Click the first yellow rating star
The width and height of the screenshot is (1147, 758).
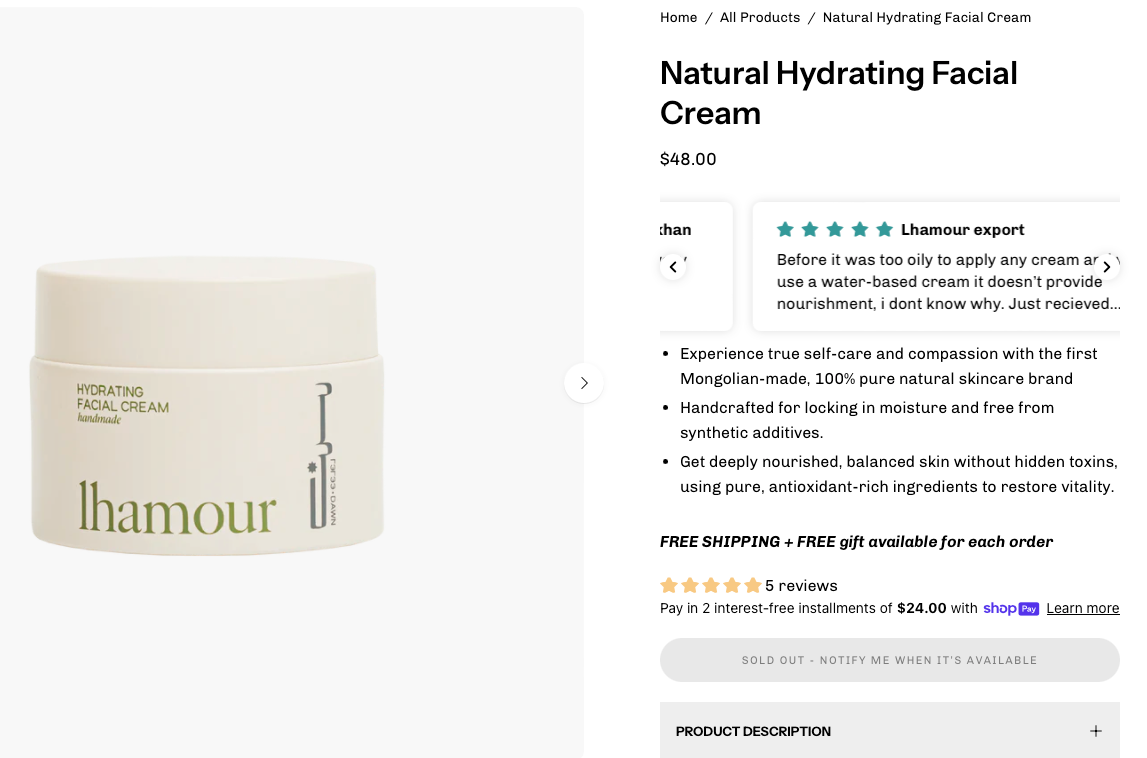coord(669,585)
